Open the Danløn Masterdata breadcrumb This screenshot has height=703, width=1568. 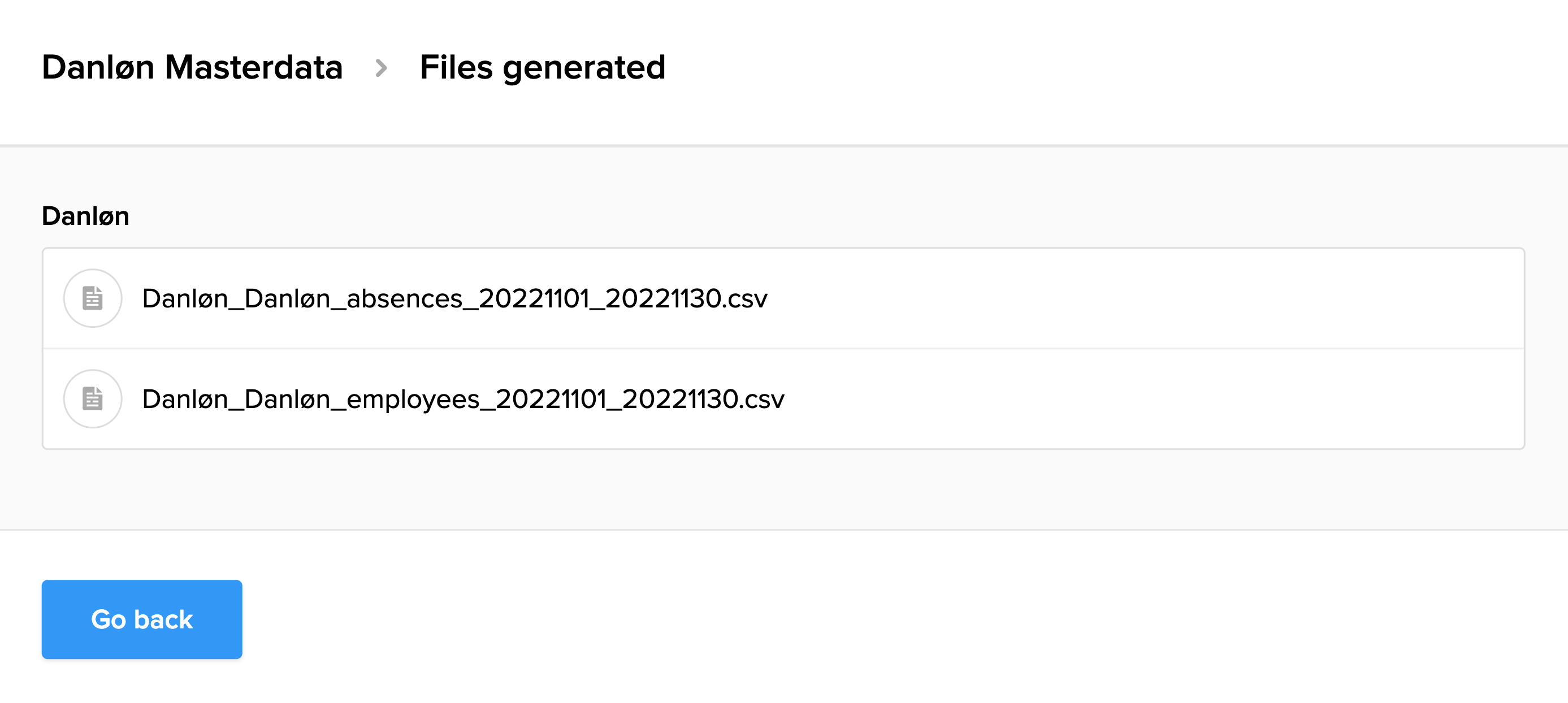click(192, 67)
